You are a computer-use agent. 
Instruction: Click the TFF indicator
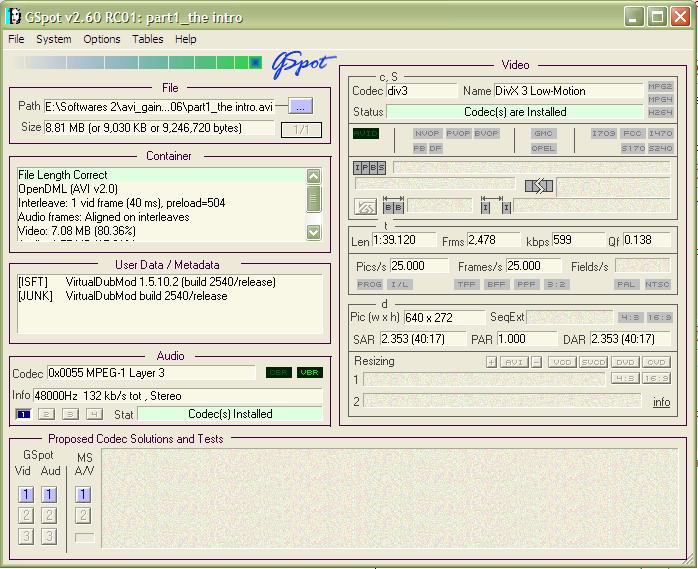467,284
